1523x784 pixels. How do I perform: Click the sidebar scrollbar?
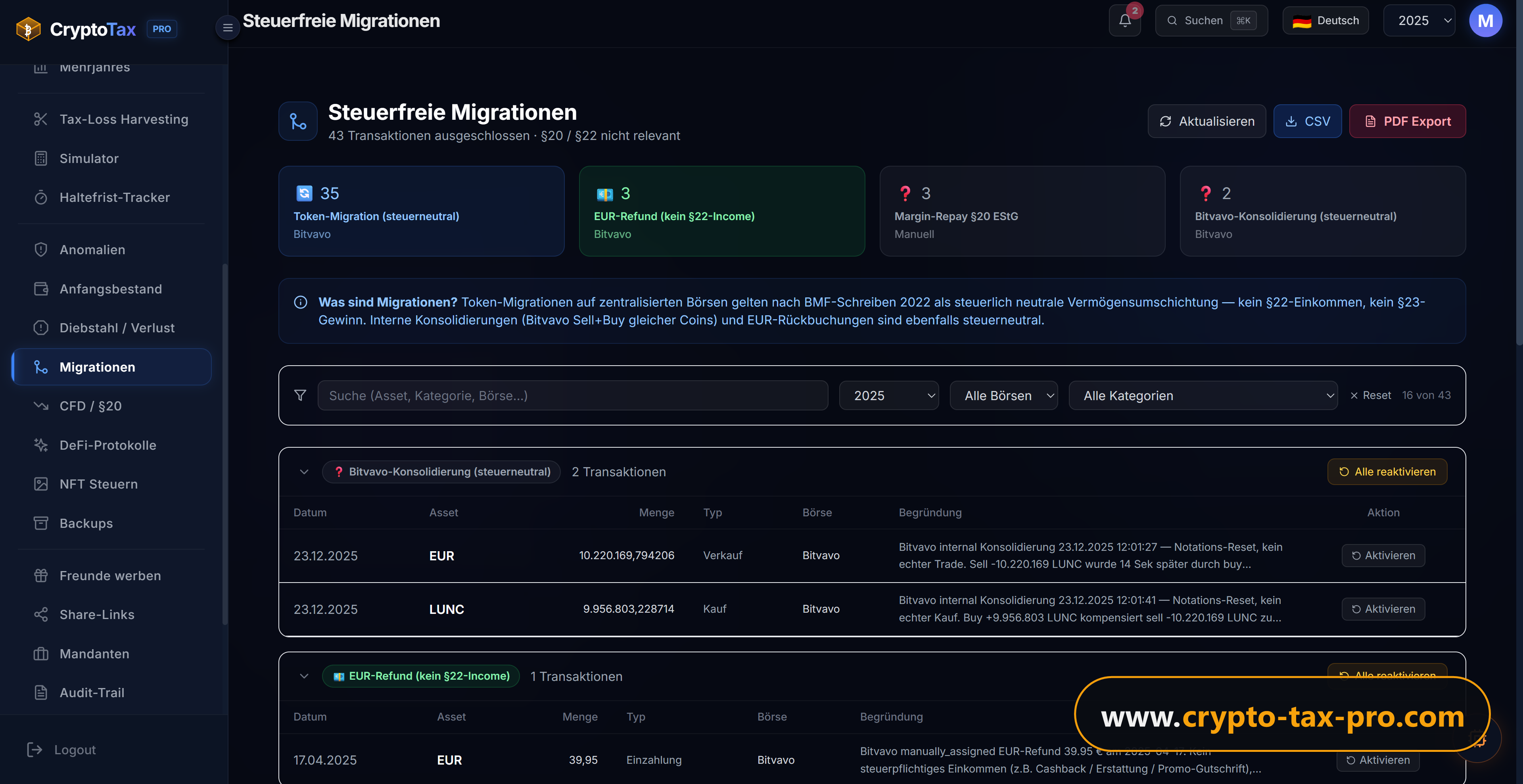coord(224,443)
